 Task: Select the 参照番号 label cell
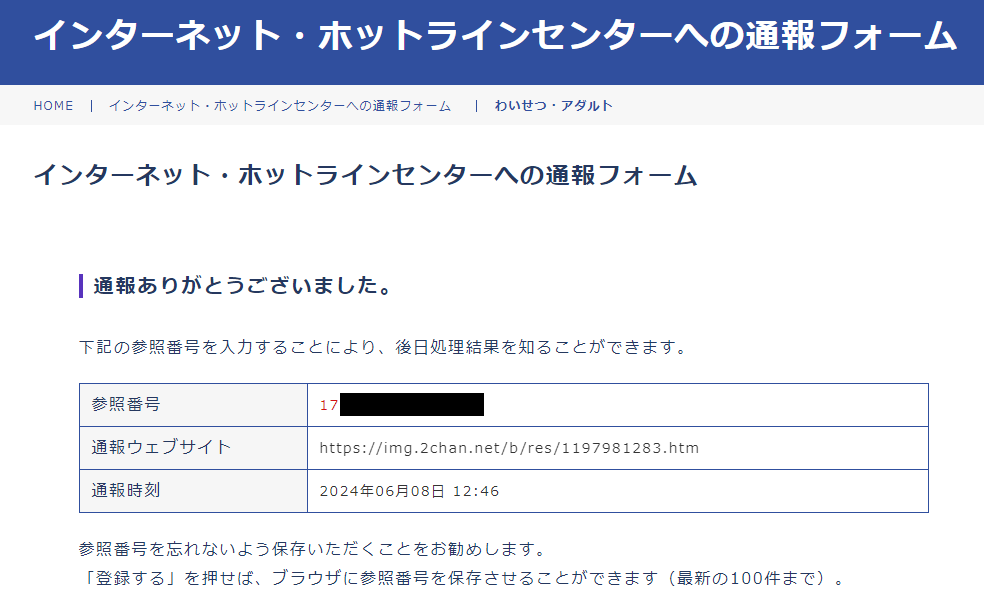coord(193,405)
